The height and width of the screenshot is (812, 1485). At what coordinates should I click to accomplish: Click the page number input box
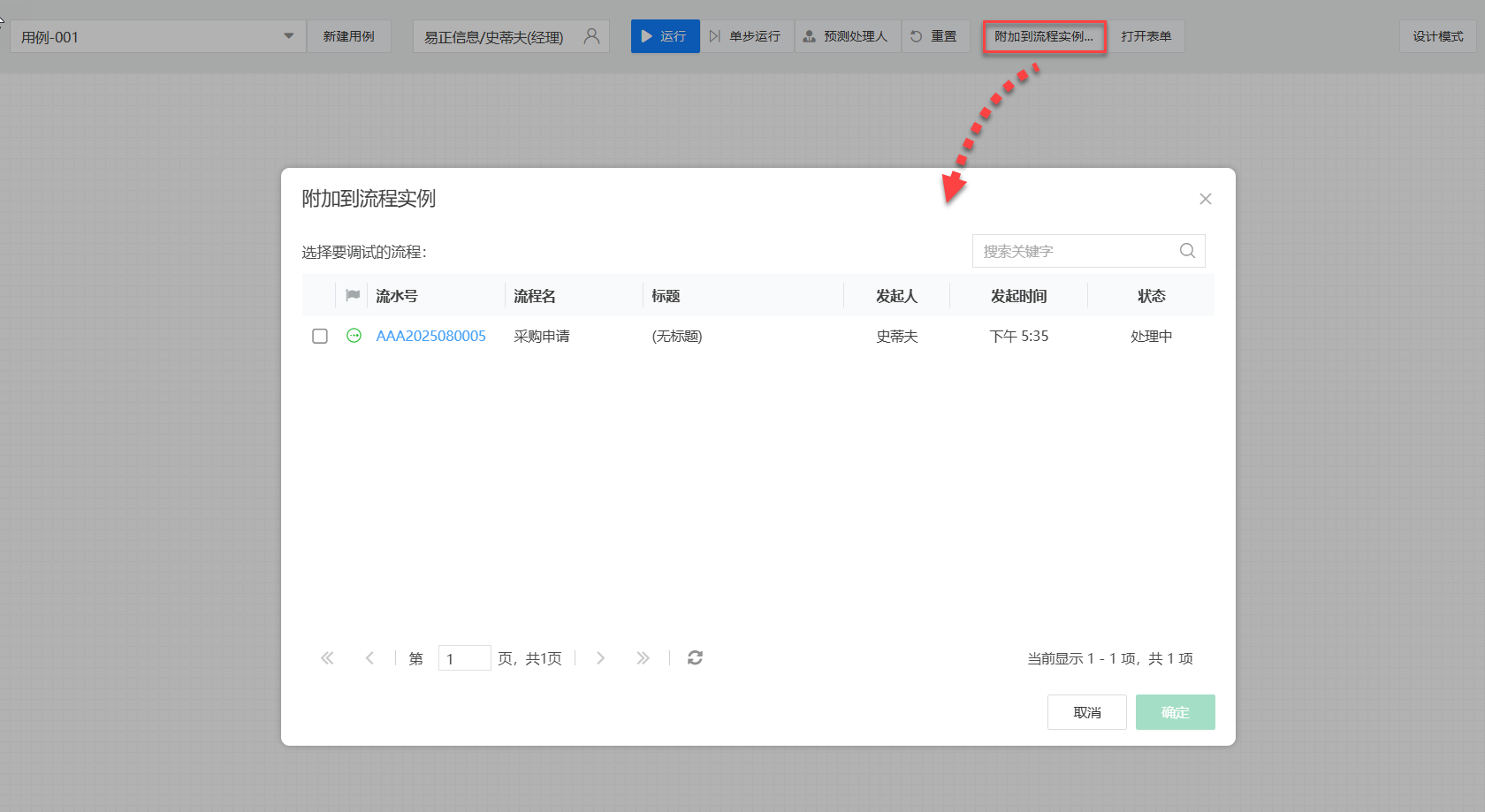point(464,657)
